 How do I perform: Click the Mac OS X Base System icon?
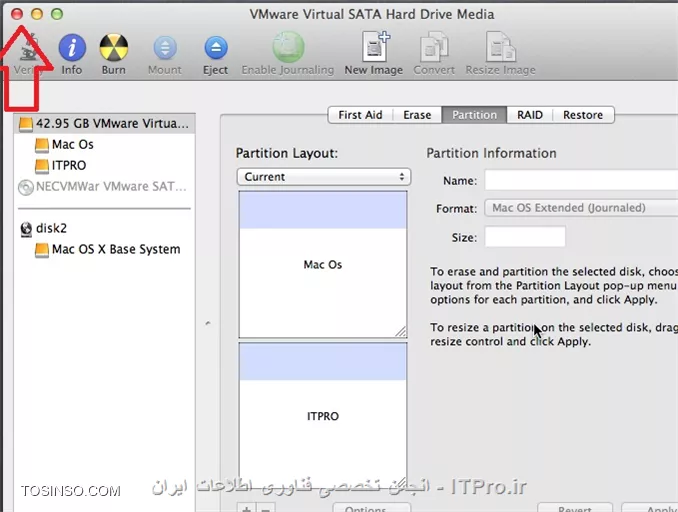click(x=42, y=250)
